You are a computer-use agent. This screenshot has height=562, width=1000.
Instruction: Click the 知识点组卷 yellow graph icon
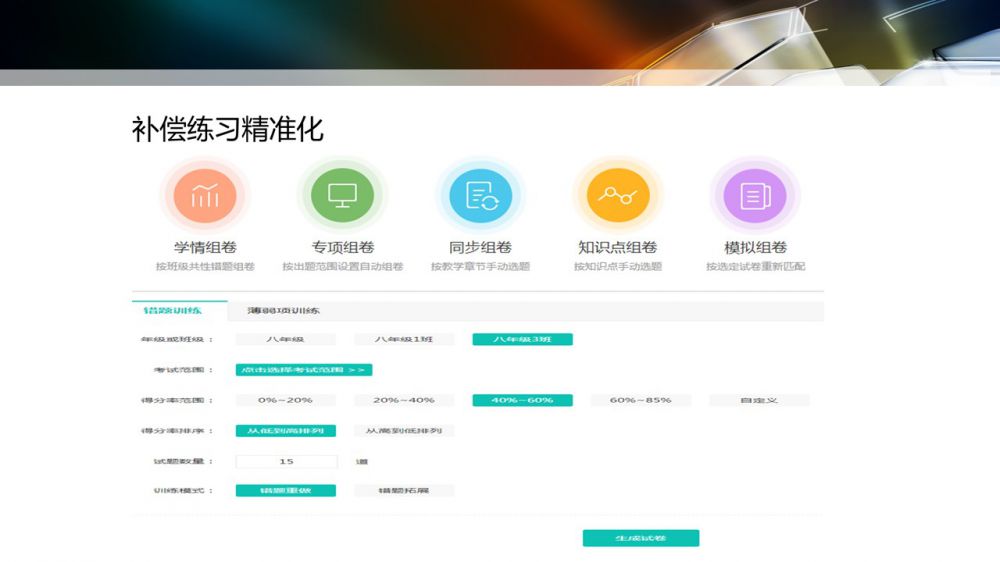coord(617,195)
